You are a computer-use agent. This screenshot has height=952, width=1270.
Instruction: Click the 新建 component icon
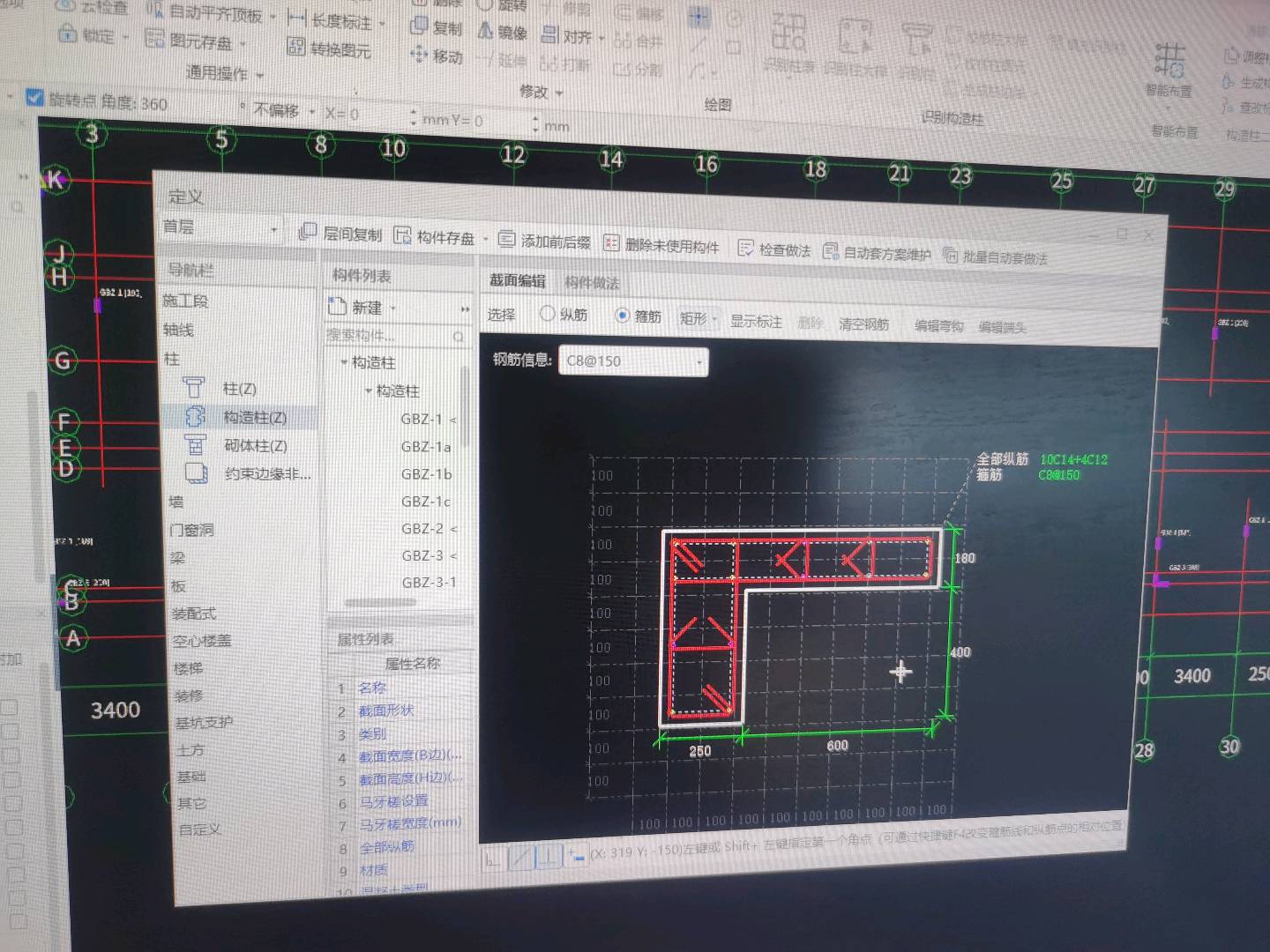[337, 306]
